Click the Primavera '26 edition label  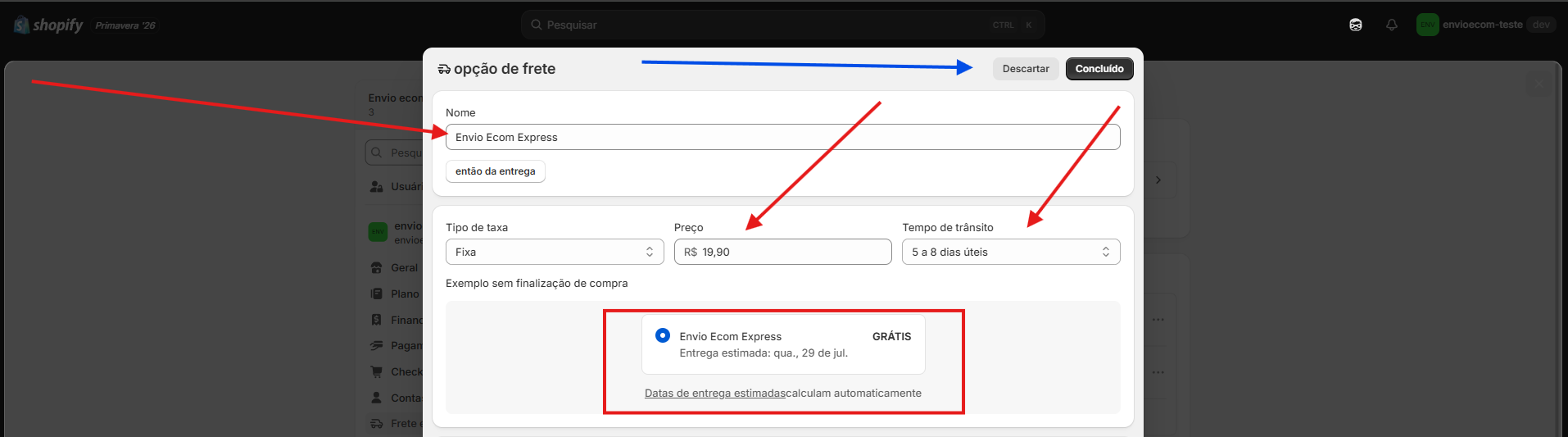[x=125, y=25]
